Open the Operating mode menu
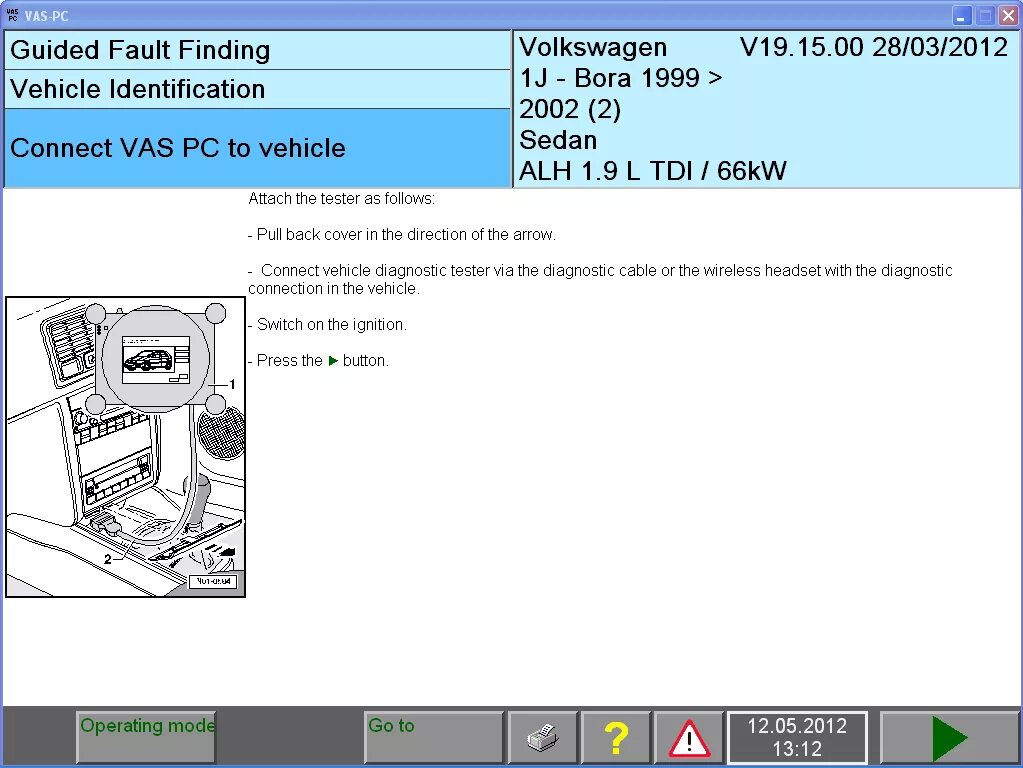Viewport: 1023px width, 768px height. 146,737
